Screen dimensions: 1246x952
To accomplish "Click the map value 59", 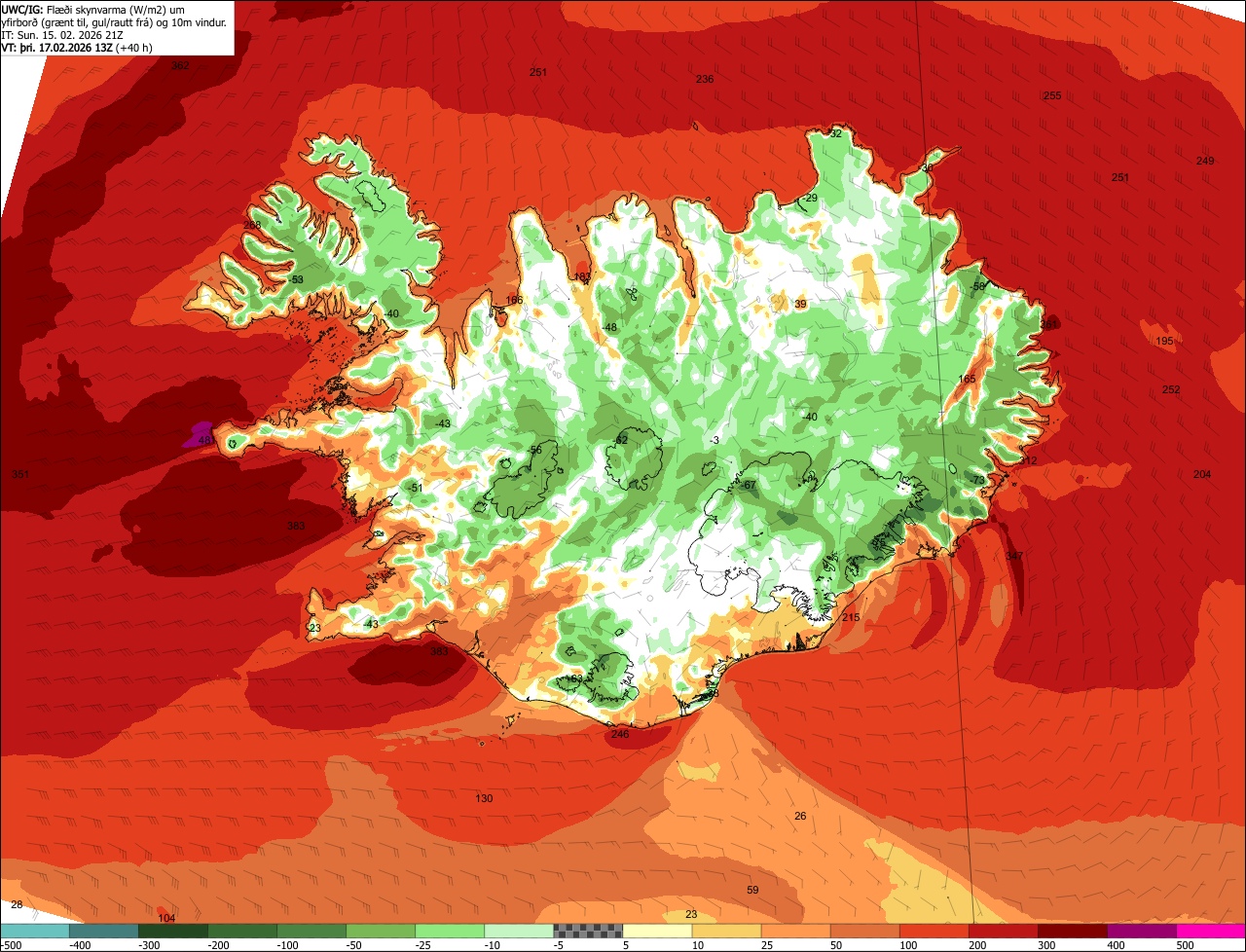I will coord(752,890).
